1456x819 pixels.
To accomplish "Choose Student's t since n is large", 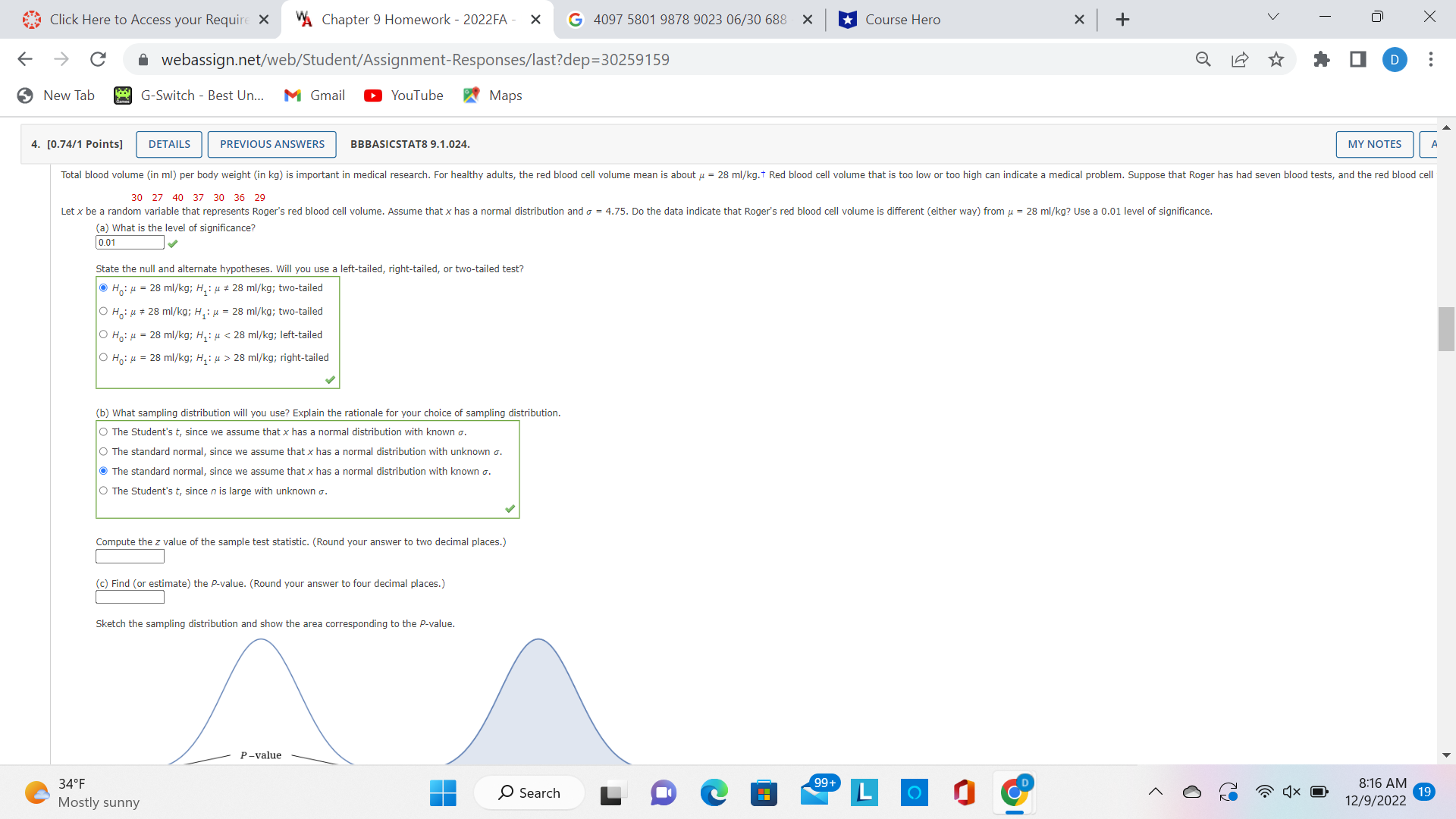I will tap(104, 491).
